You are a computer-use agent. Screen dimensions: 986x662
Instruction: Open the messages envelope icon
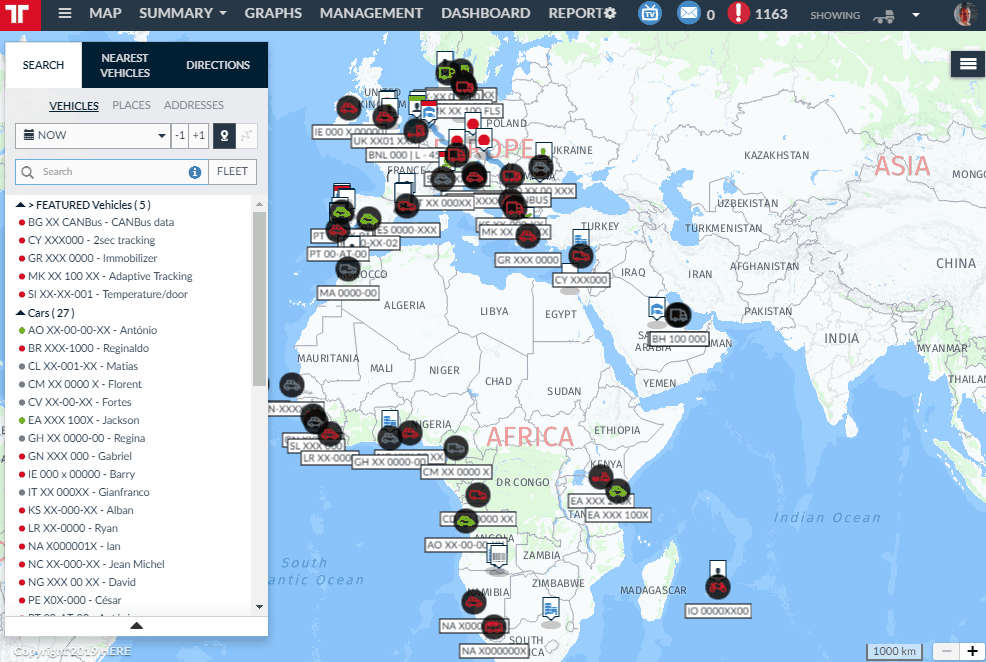coord(688,14)
